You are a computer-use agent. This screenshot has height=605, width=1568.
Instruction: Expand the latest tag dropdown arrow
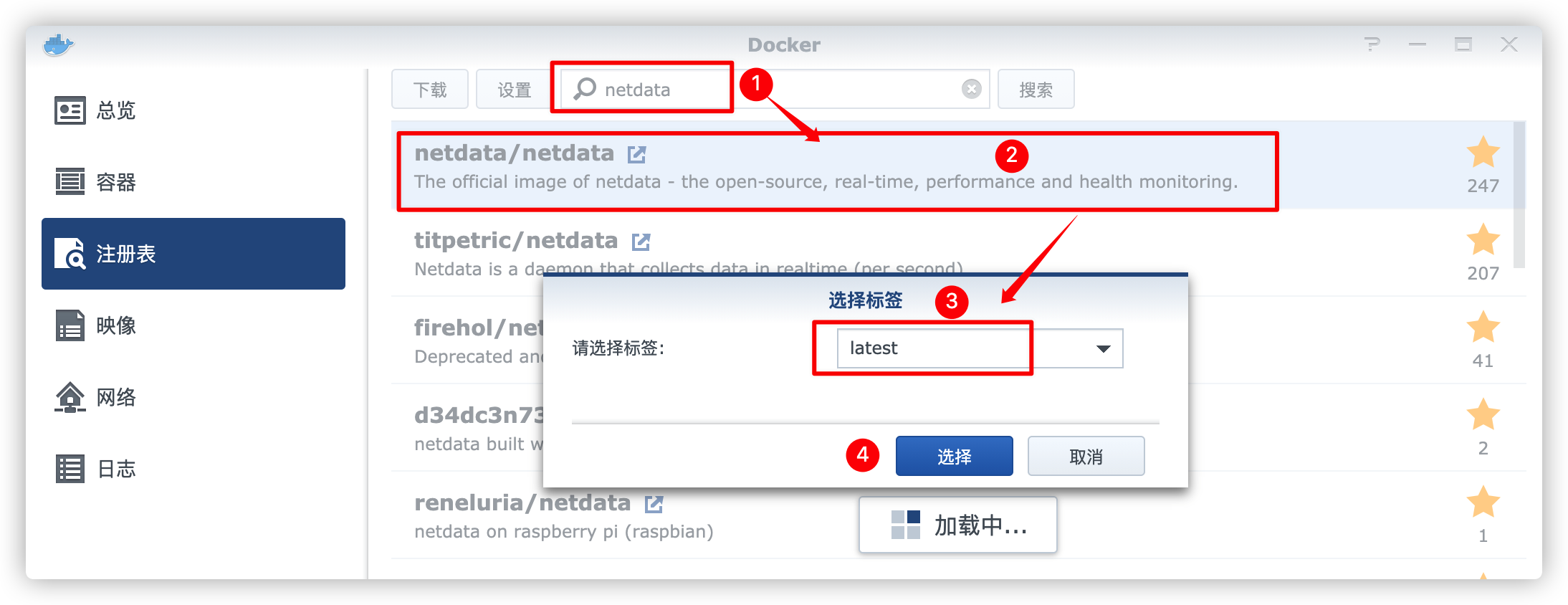point(1103,349)
